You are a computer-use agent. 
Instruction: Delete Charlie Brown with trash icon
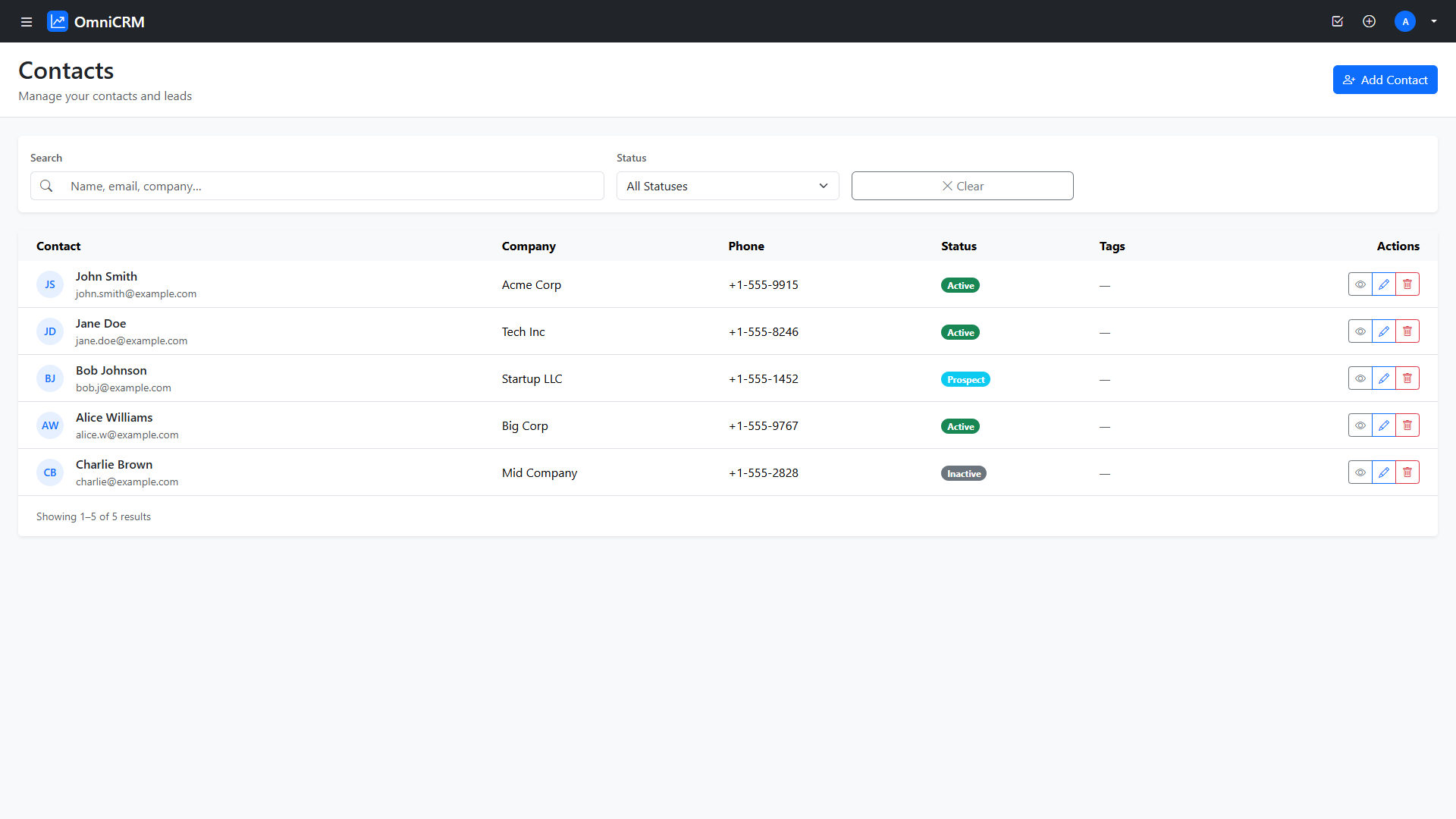tap(1407, 472)
